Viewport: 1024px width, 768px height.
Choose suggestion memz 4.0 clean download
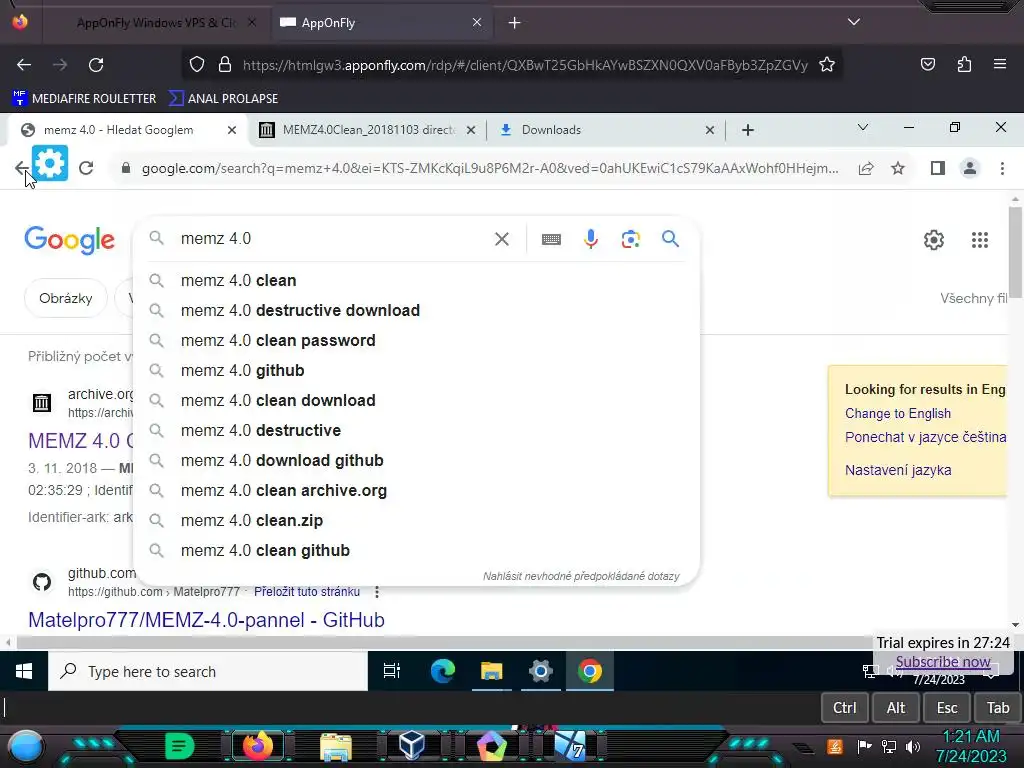(x=417, y=400)
